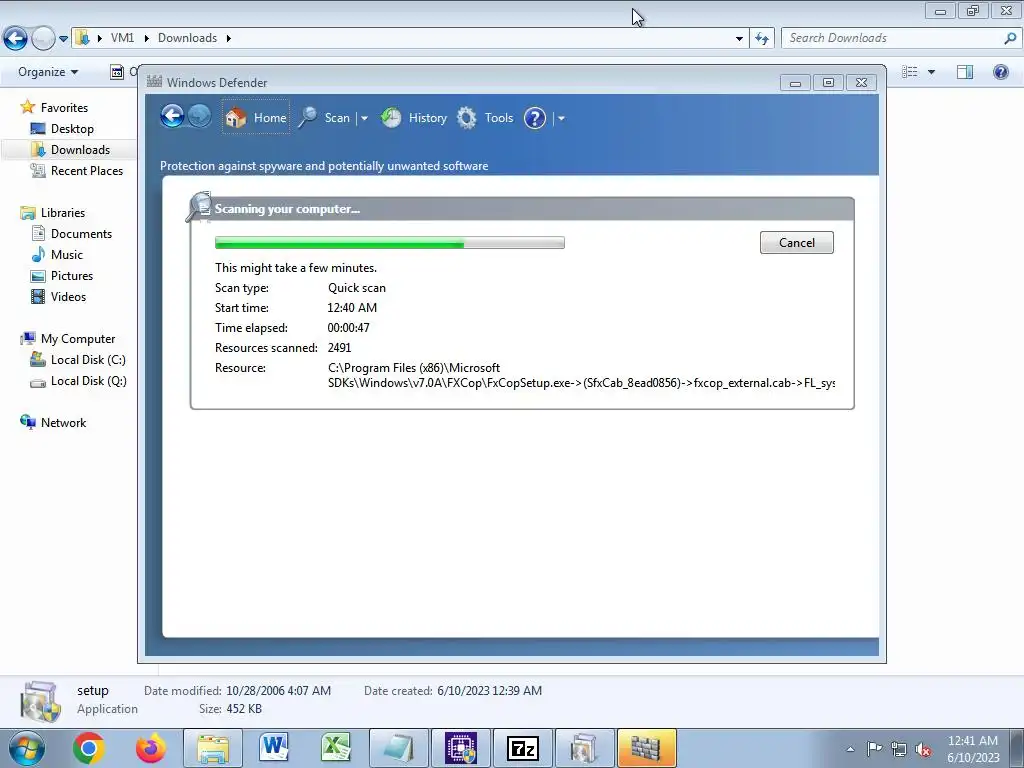
Task: Open the notepad app on taskbar
Action: click(398, 748)
